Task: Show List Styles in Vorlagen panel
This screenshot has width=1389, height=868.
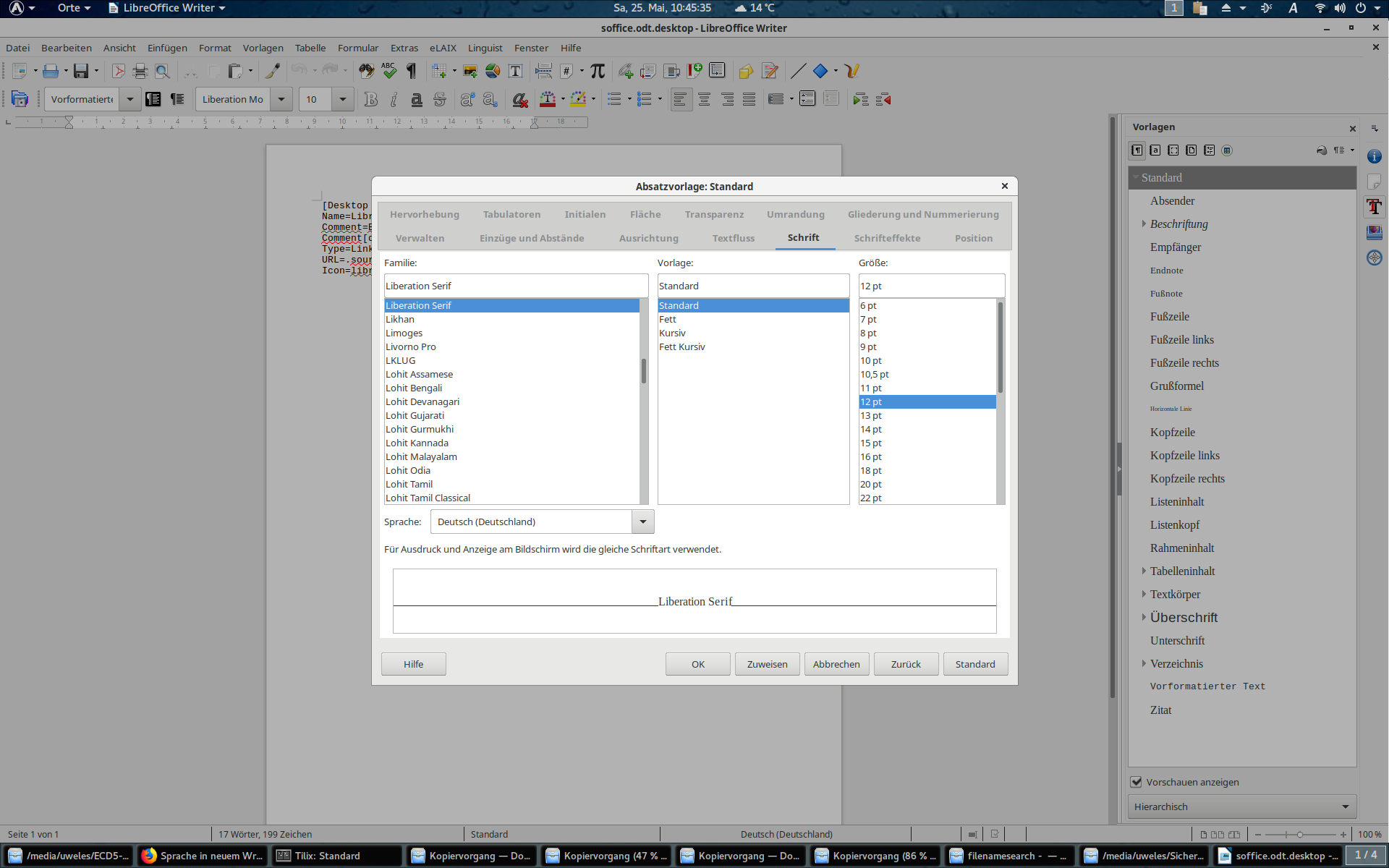Action: [x=1209, y=150]
